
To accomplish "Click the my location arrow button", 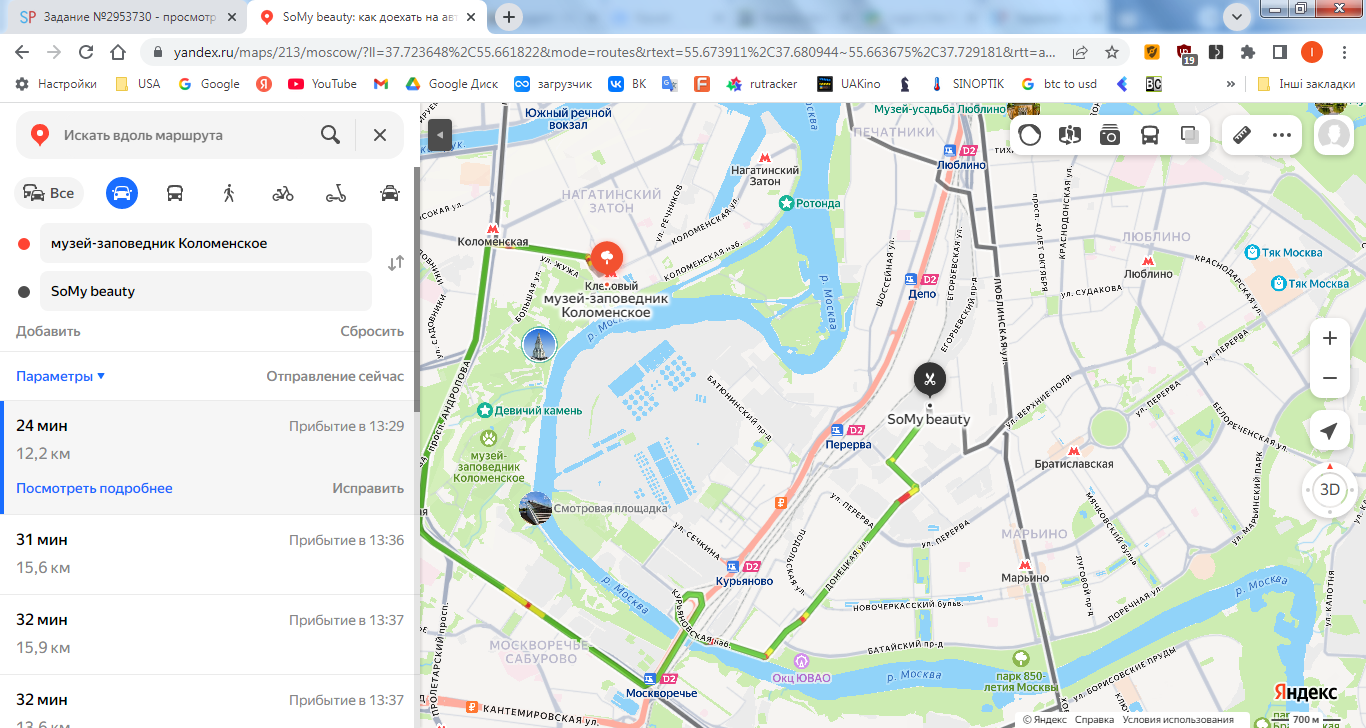I will 1329,431.
